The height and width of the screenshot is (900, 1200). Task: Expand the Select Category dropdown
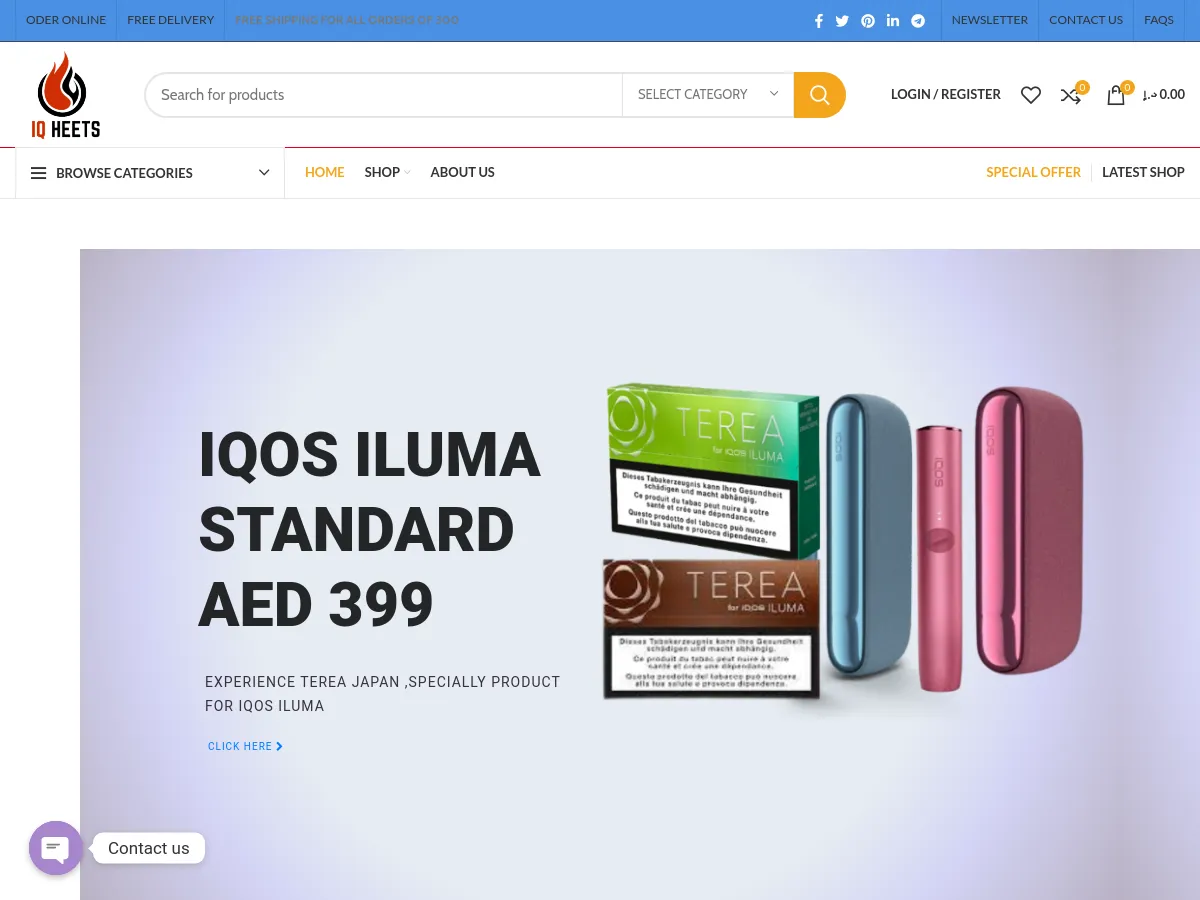(x=708, y=95)
